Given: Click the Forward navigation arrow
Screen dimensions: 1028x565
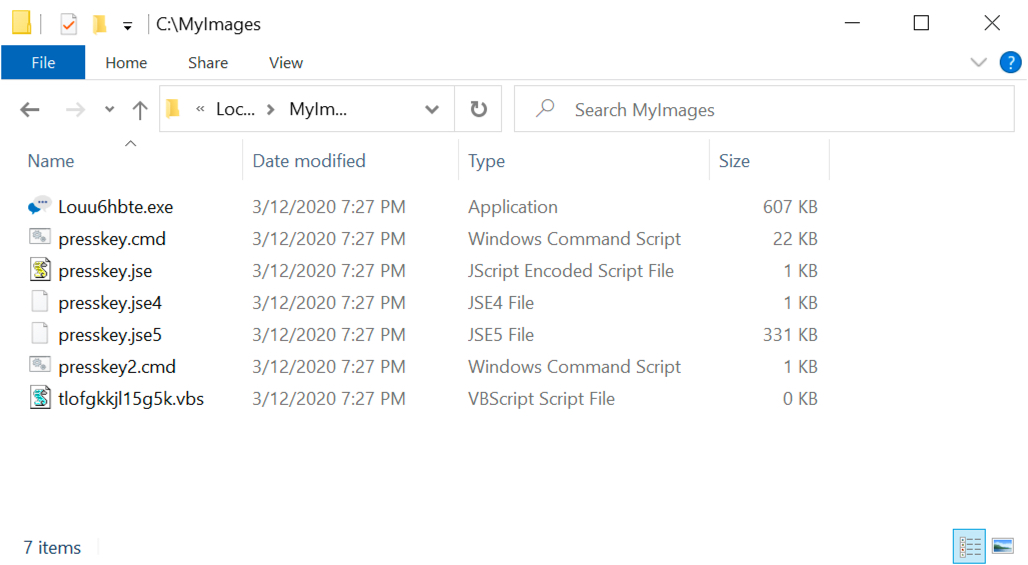Looking at the screenshot, I should (x=75, y=109).
